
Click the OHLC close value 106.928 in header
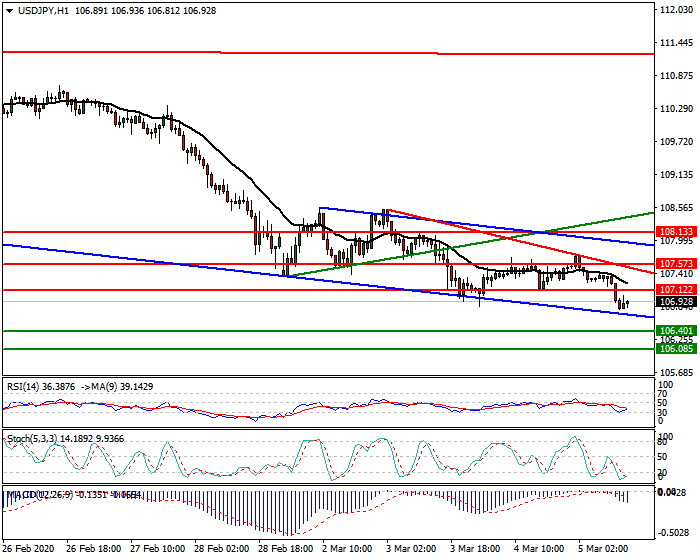tap(199, 11)
